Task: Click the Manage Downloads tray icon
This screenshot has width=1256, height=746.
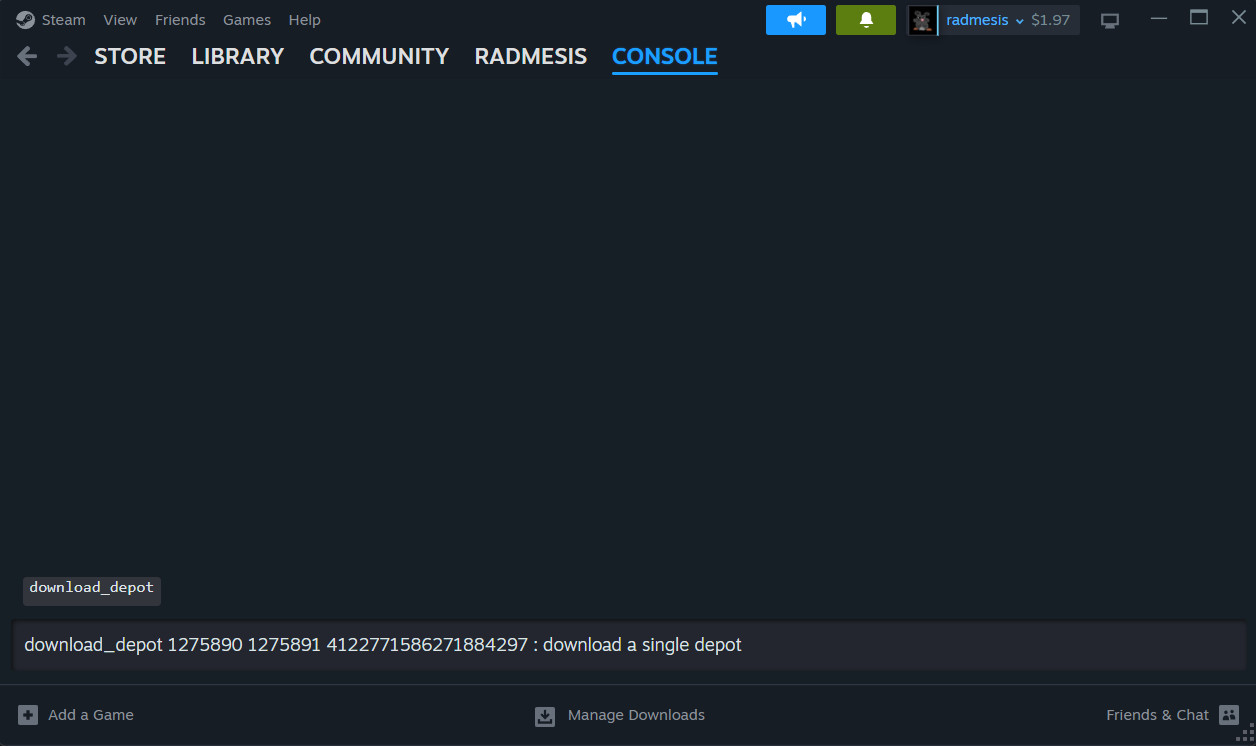Action: pyautogui.click(x=545, y=716)
